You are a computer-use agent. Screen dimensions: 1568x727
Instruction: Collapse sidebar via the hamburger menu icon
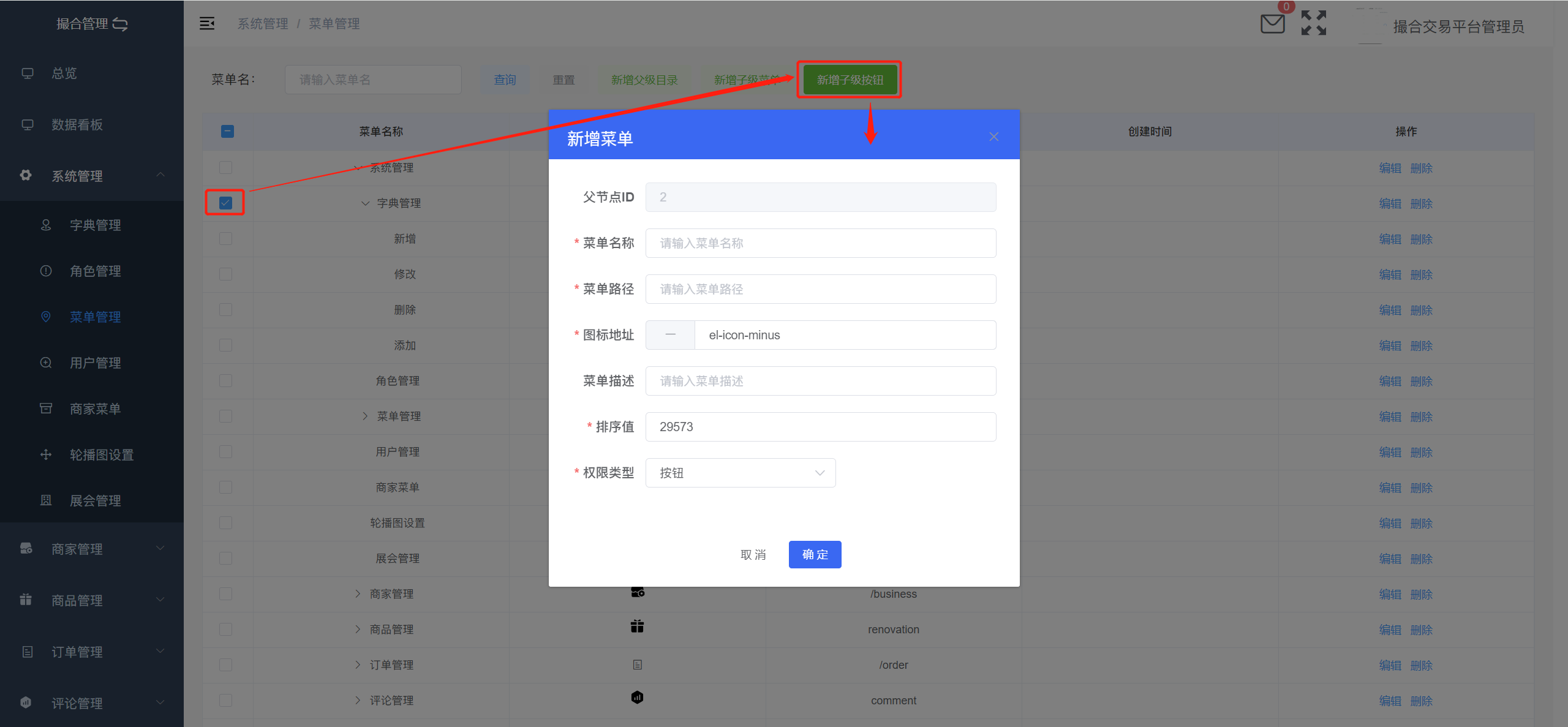[207, 23]
